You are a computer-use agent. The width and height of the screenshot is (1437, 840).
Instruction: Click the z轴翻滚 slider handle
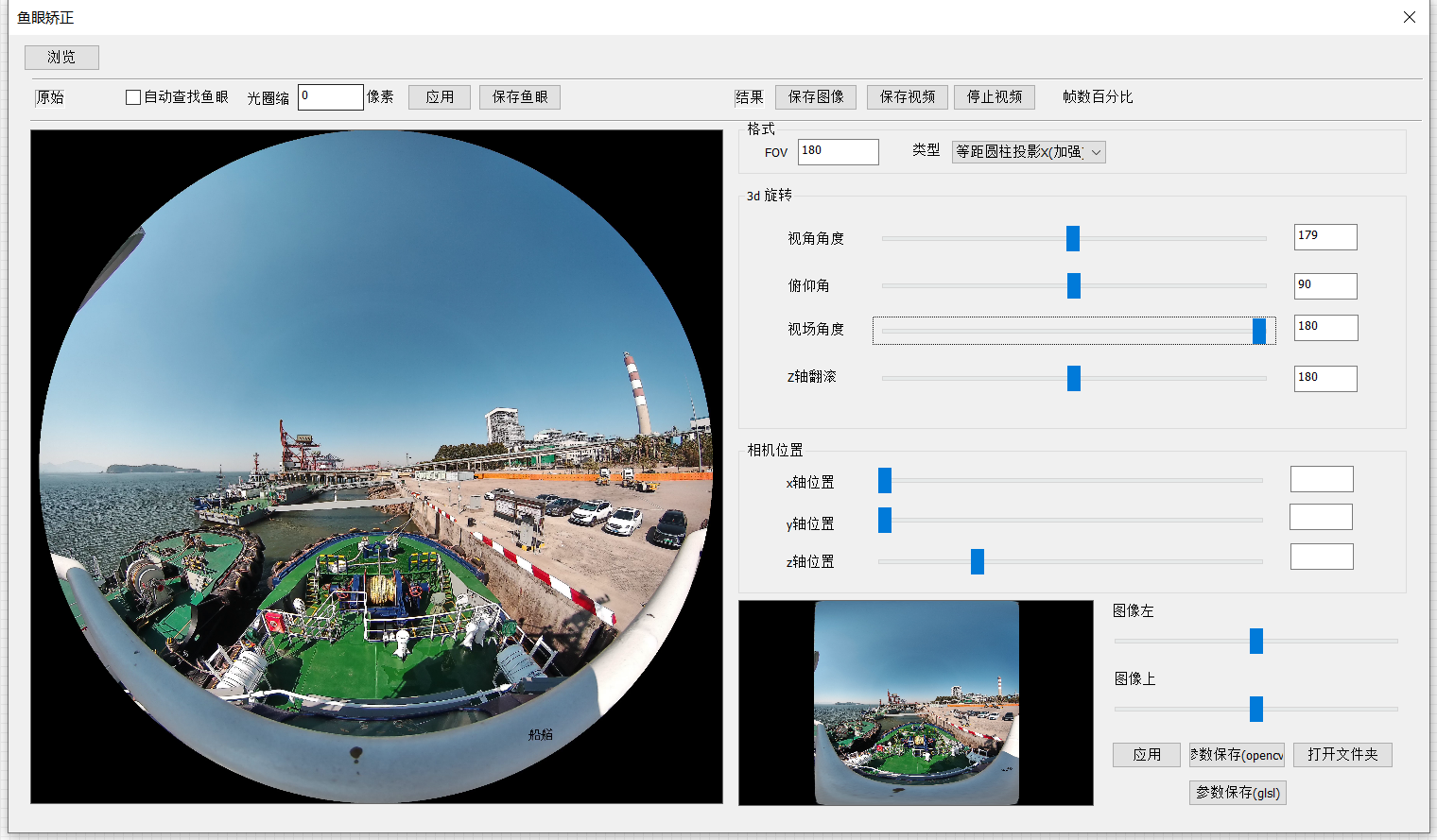(x=1074, y=378)
